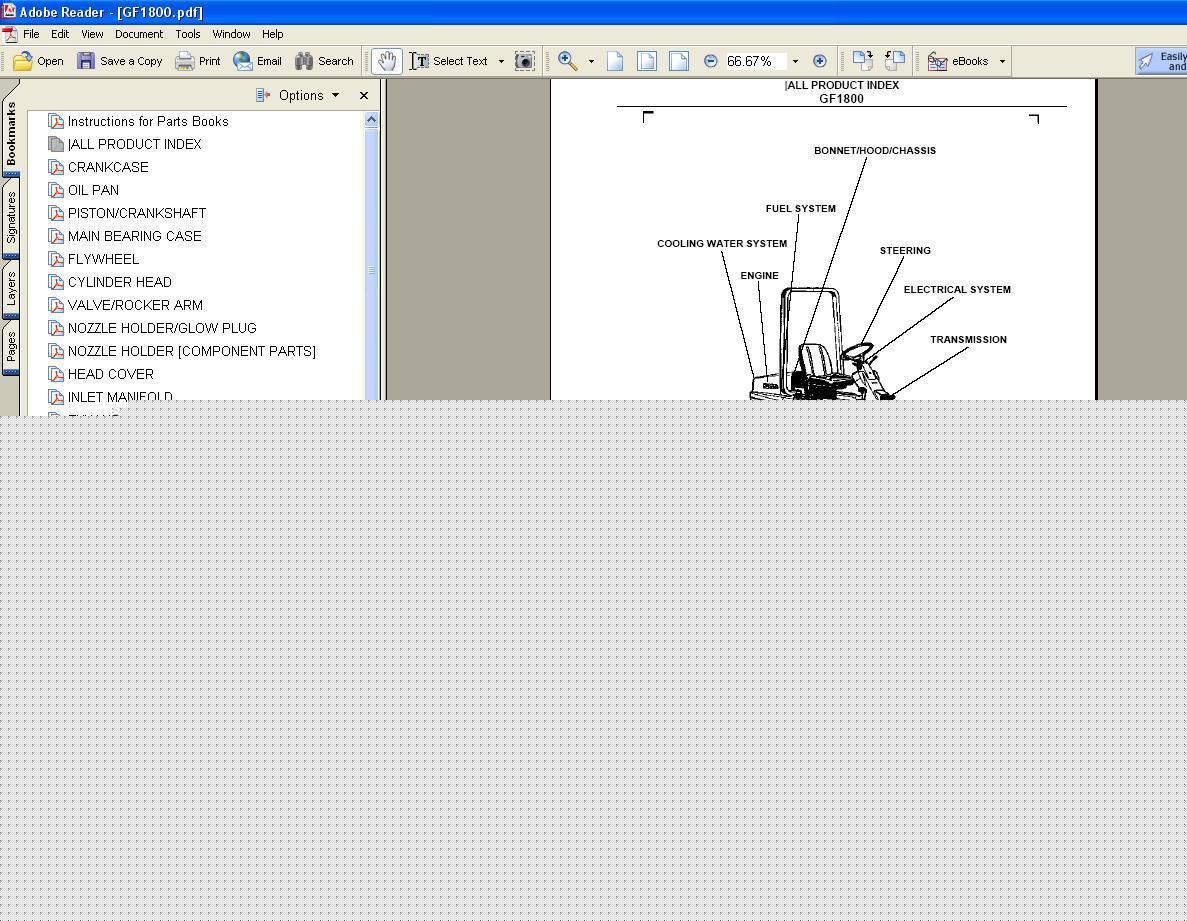Open the INLET MANIFOLD bookmark

(x=120, y=397)
